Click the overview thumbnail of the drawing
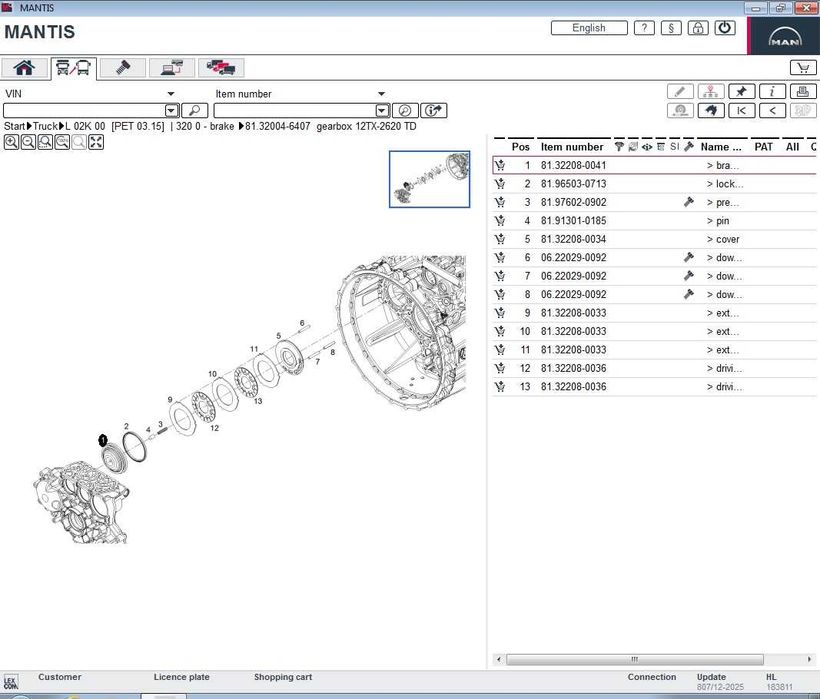Viewport: 820px width, 699px height. point(429,179)
